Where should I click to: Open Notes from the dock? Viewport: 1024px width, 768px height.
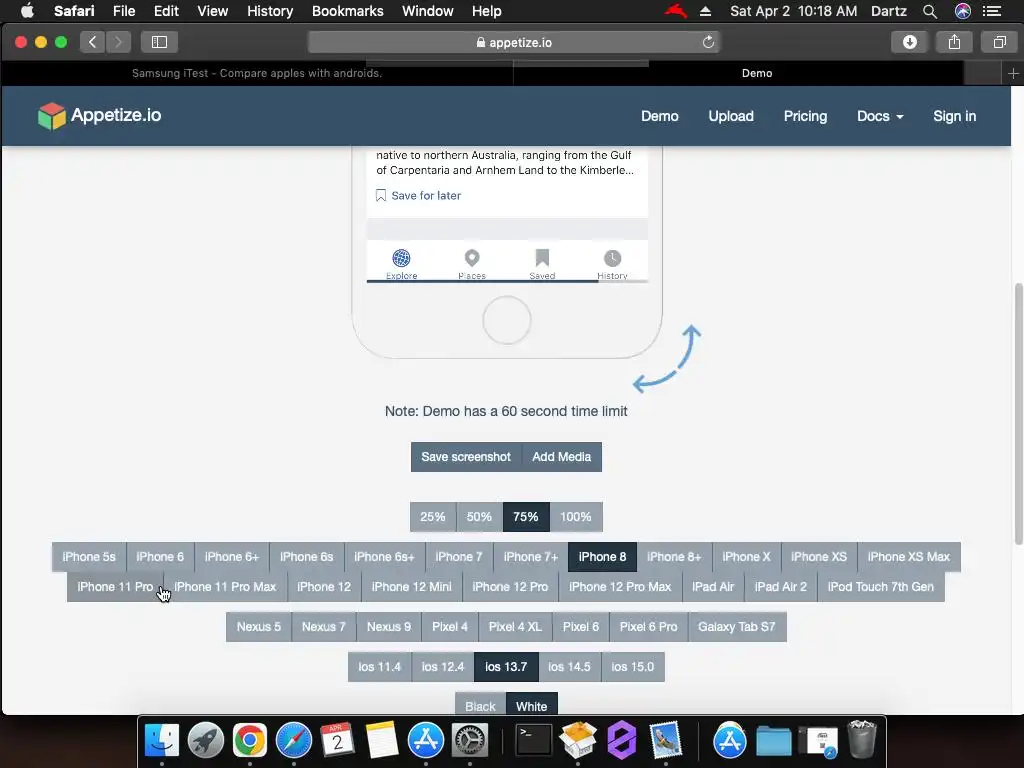point(381,741)
